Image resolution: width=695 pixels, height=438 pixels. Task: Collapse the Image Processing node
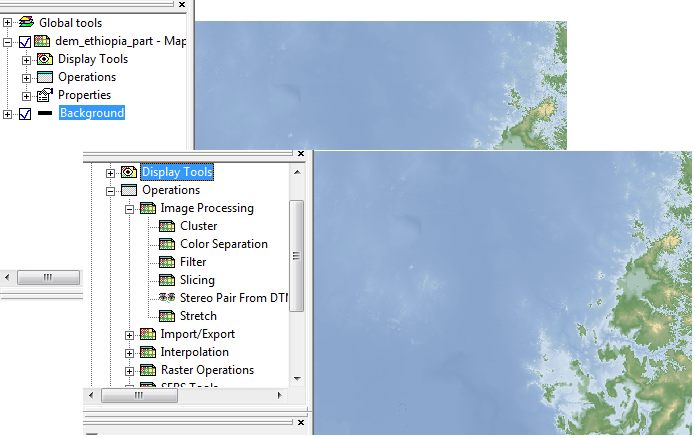[x=129, y=209]
